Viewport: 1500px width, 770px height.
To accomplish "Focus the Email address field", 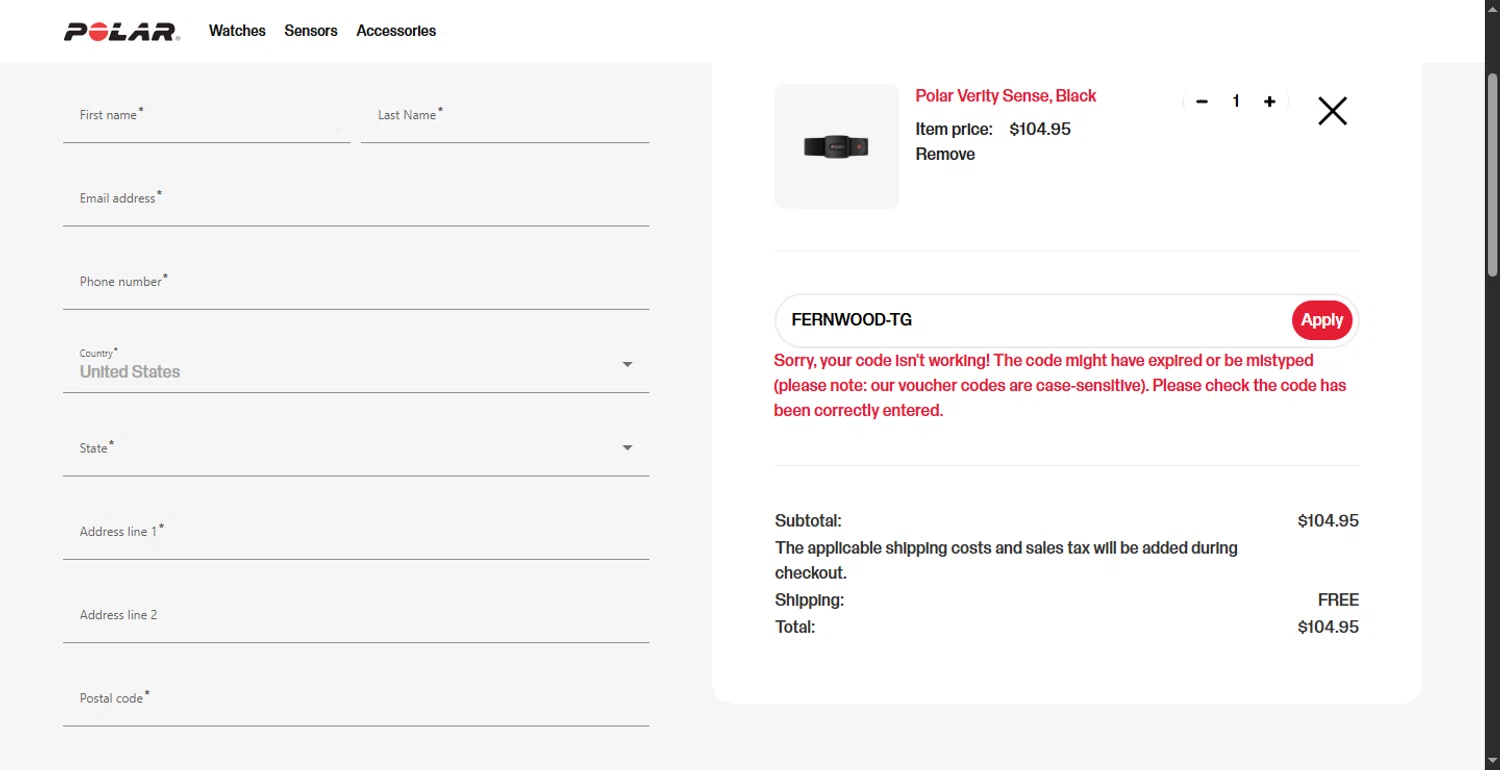I will (x=356, y=198).
